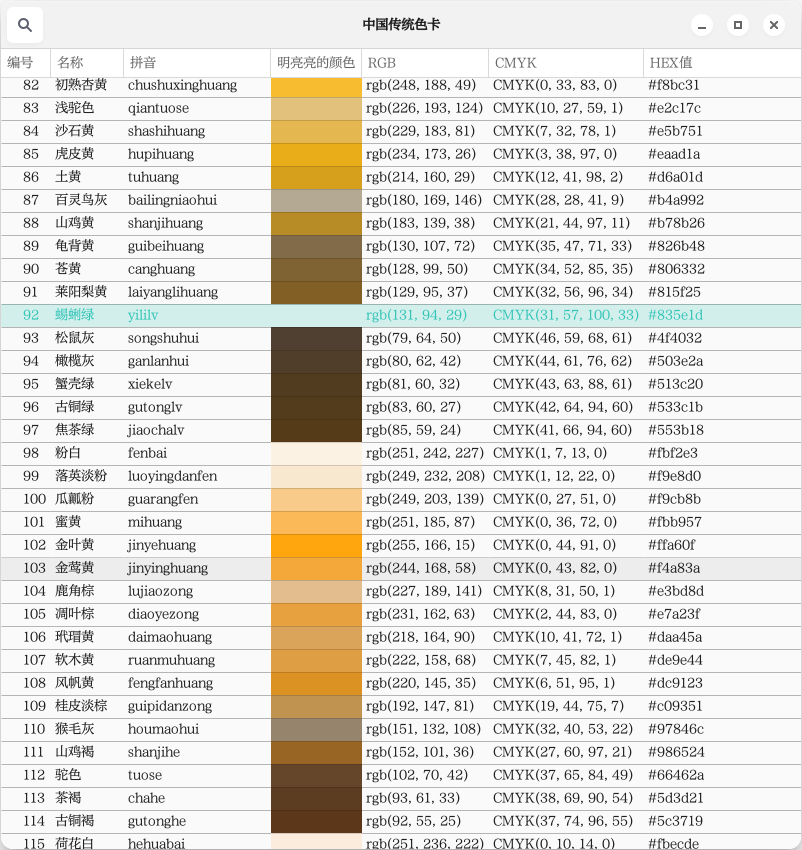Click row number 98
802x850 pixels.
point(31,453)
